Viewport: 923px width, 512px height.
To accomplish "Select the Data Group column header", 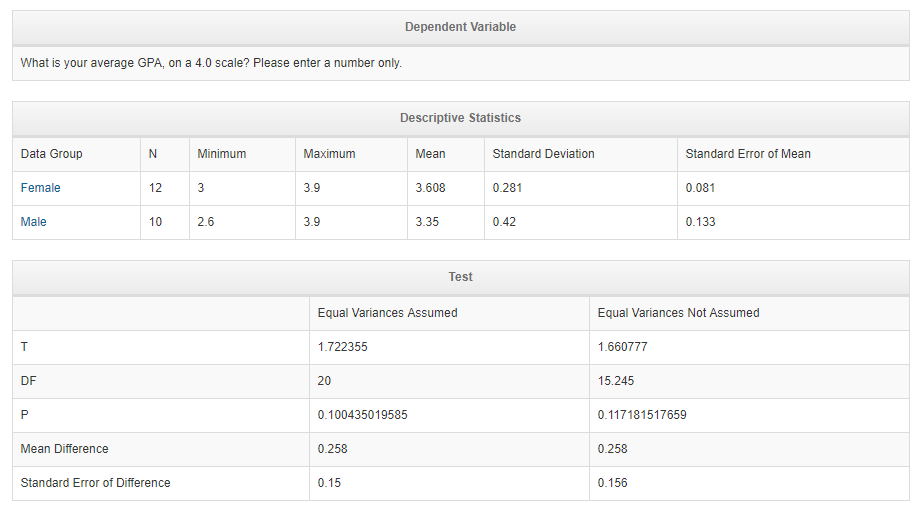I will [x=77, y=154].
